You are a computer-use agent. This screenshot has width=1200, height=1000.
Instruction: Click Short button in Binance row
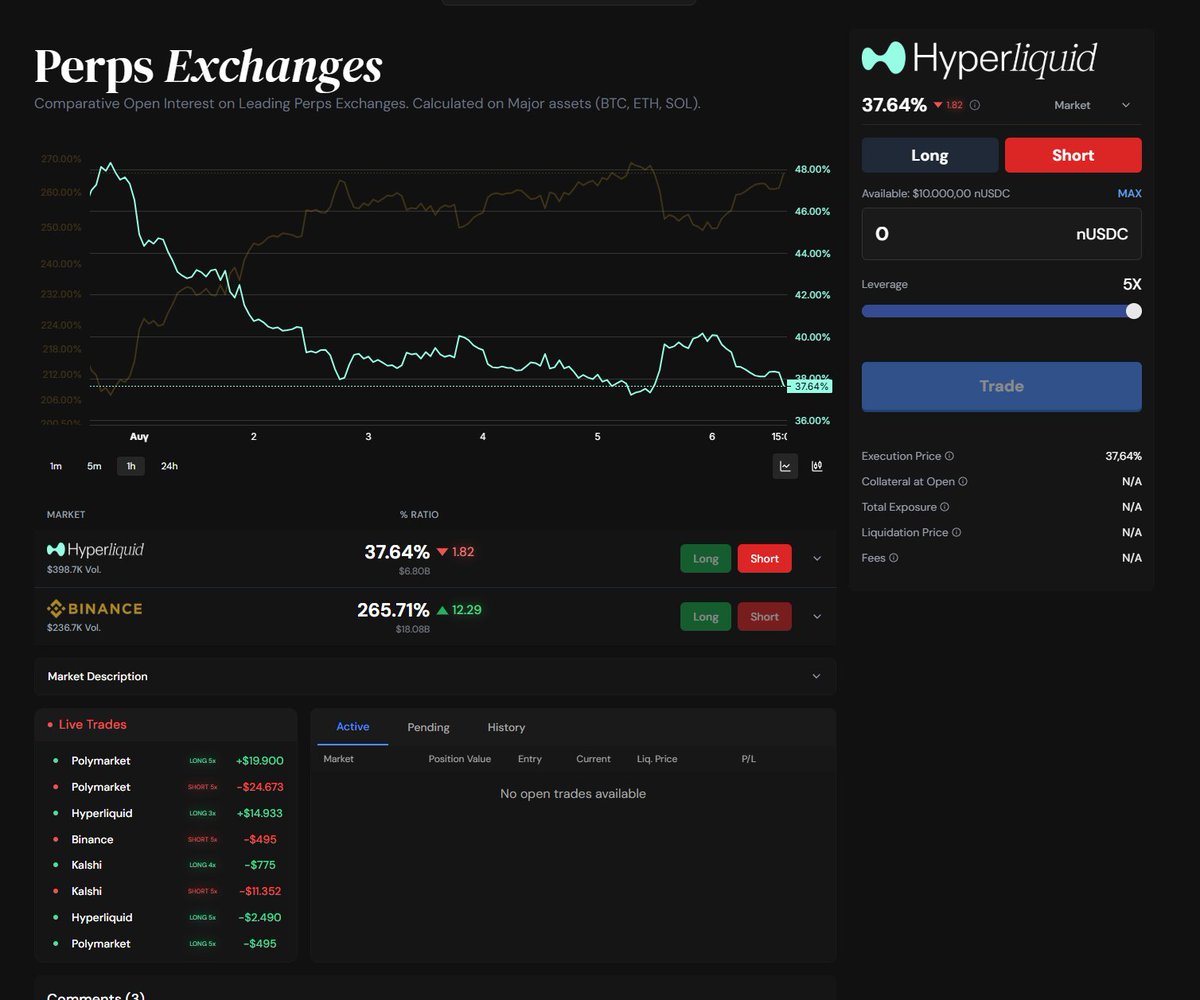coord(765,617)
